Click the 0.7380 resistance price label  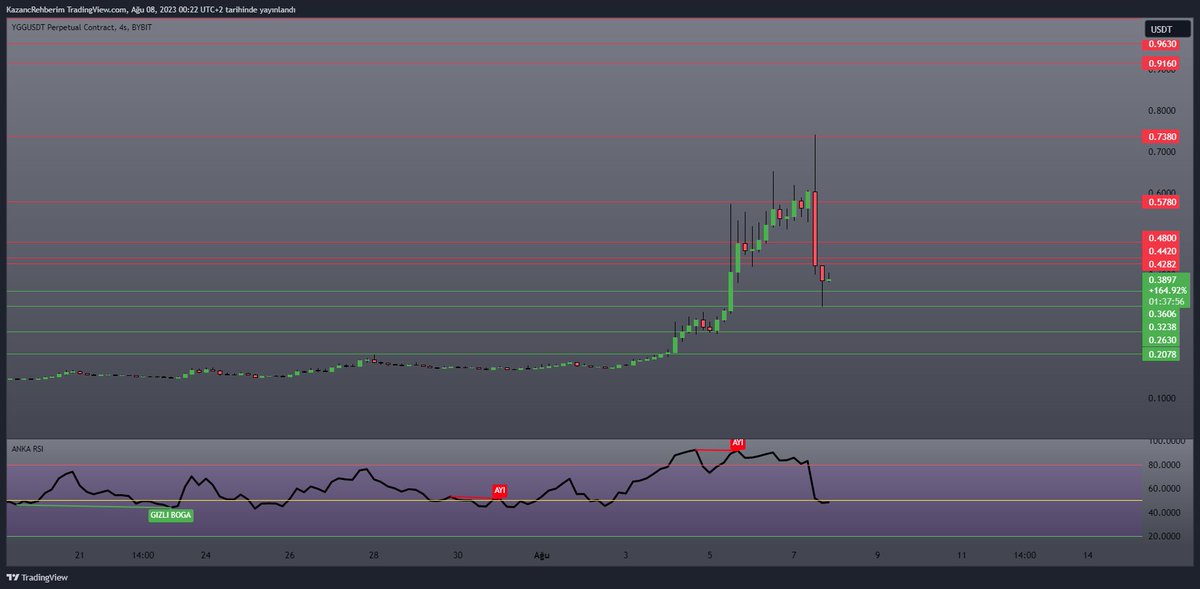coord(1163,136)
